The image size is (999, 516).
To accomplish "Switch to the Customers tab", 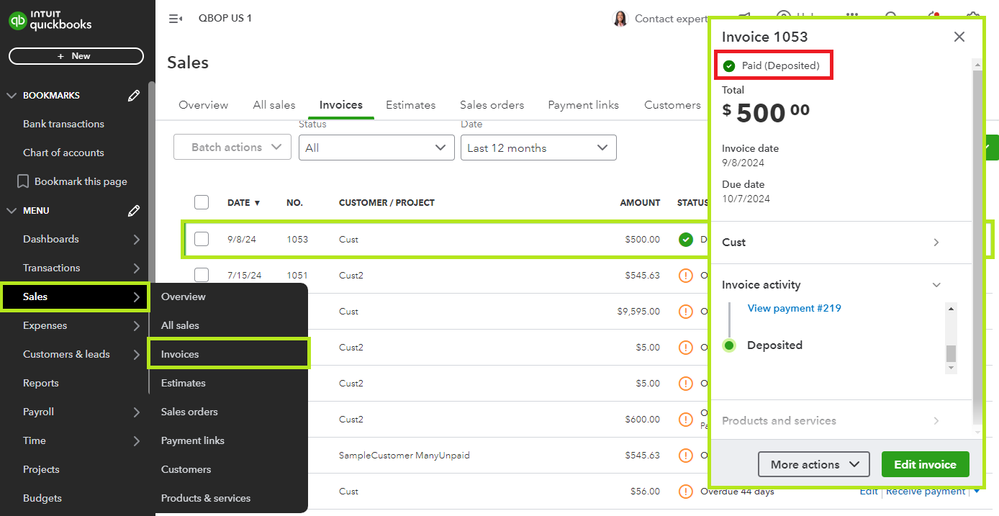I will tap(672, 105).
